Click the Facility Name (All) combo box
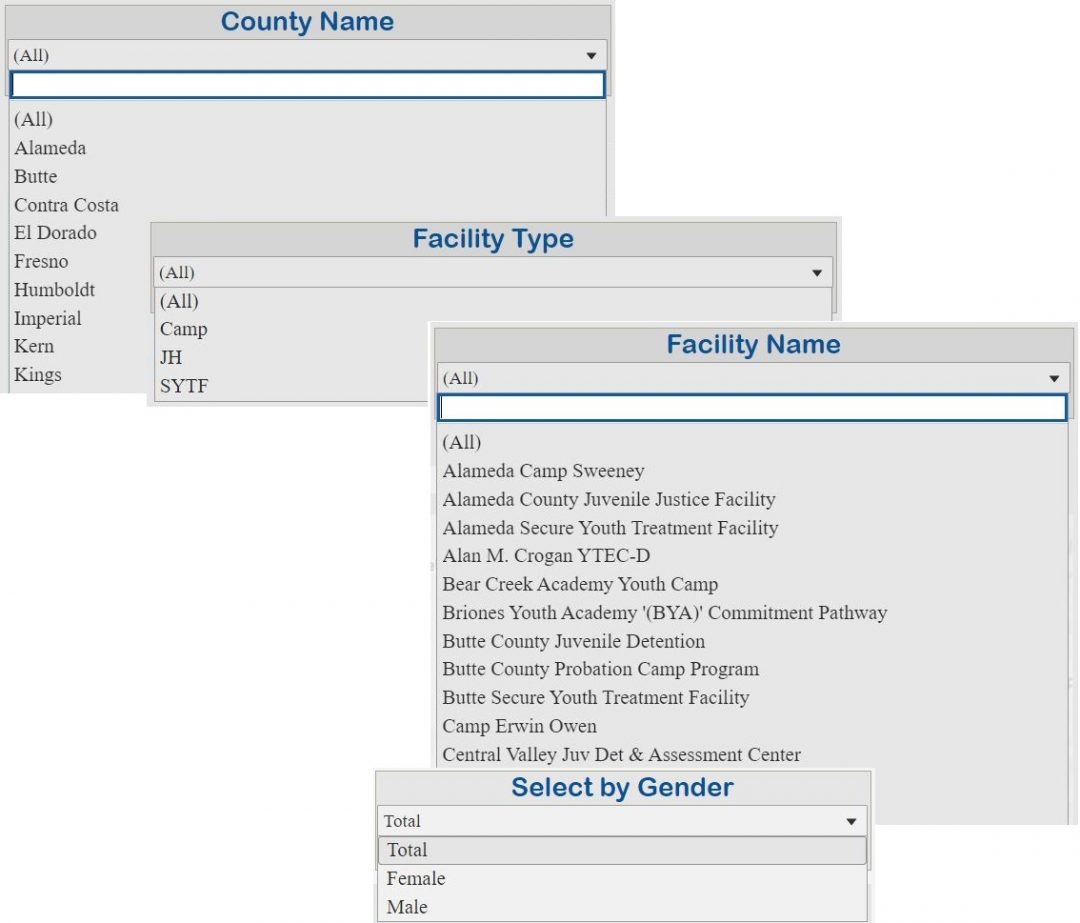The image size is (1080, 923). pyautogui.click(x=753, y=378)
